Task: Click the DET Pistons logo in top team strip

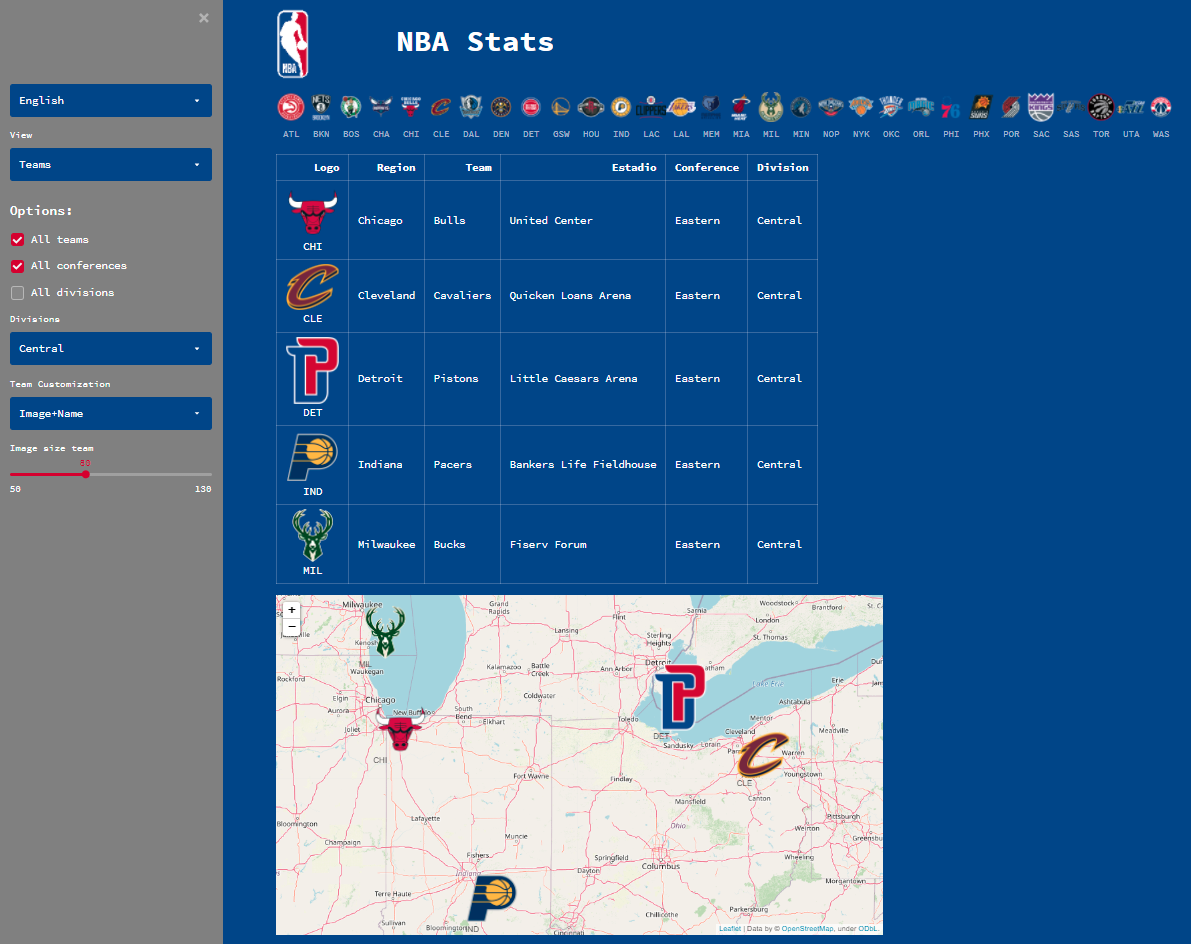Action: pyautogui.click(x=531, y=108)
